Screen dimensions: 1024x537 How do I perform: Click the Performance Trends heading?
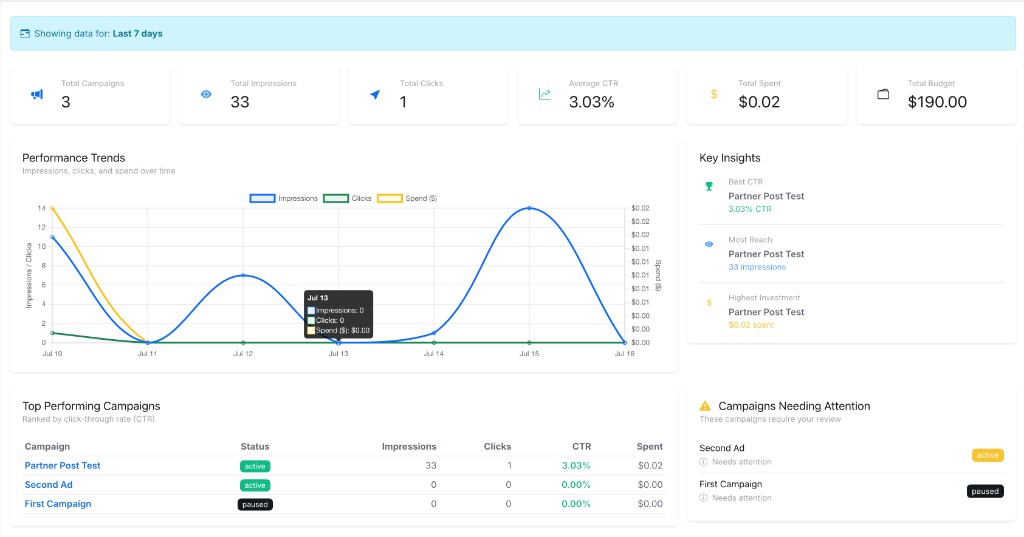point(74,158)
